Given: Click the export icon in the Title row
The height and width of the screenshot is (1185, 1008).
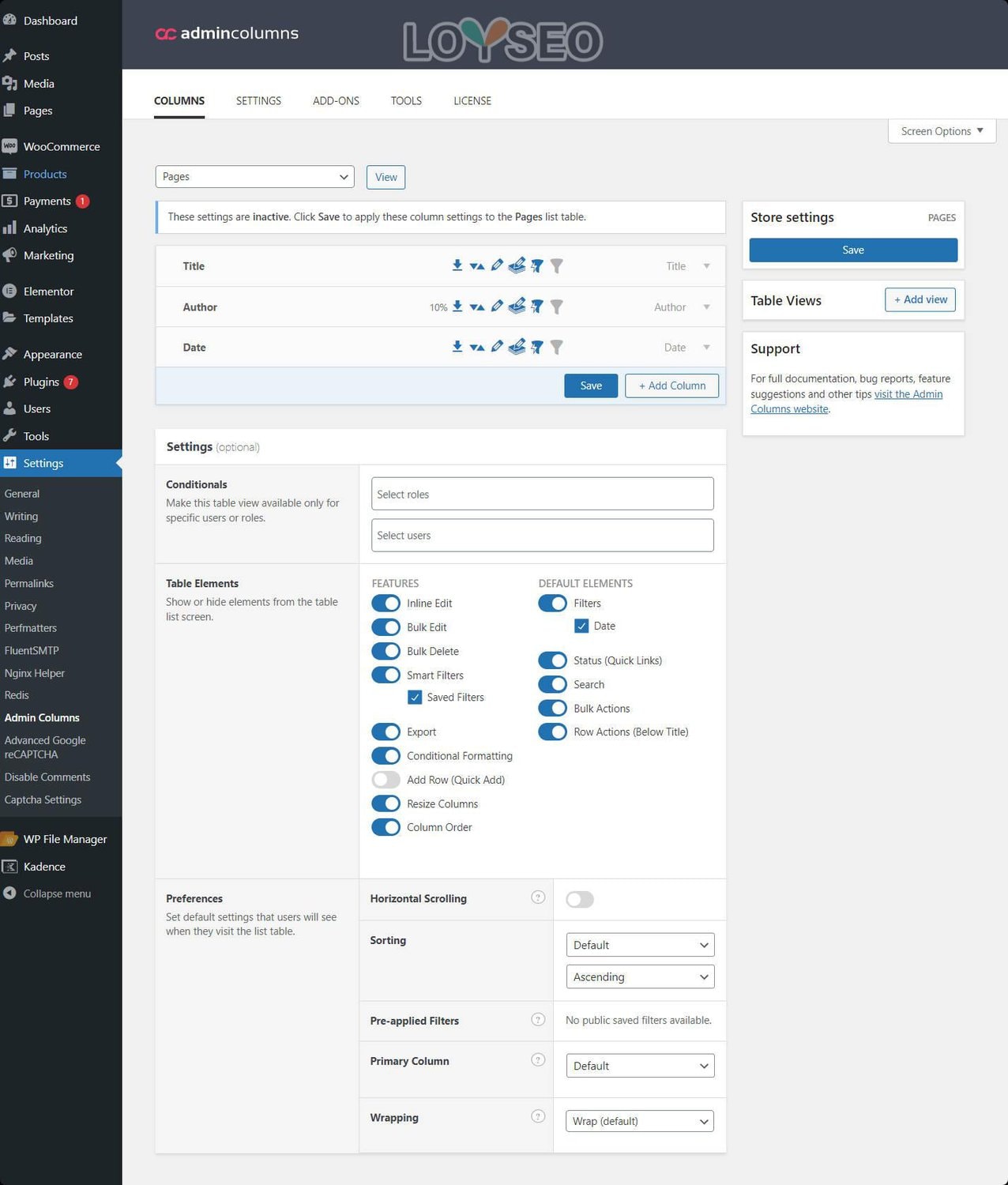Looking at the screenshot, I should pyautogui.click(x=457, y=265).
